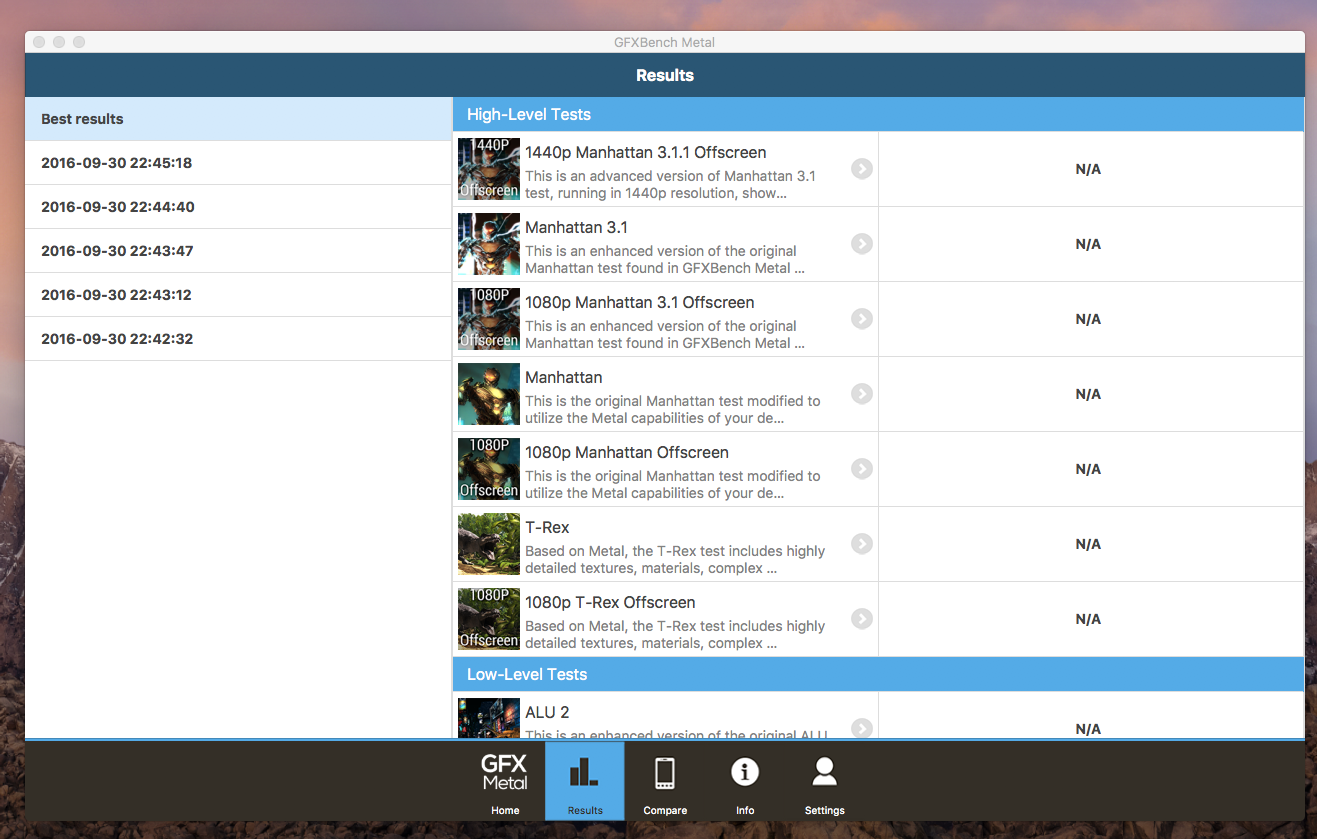
Task: Expand details arrow for 1440p Manhattan 3.1.1 Offscreen
Action: pos(862,169)
